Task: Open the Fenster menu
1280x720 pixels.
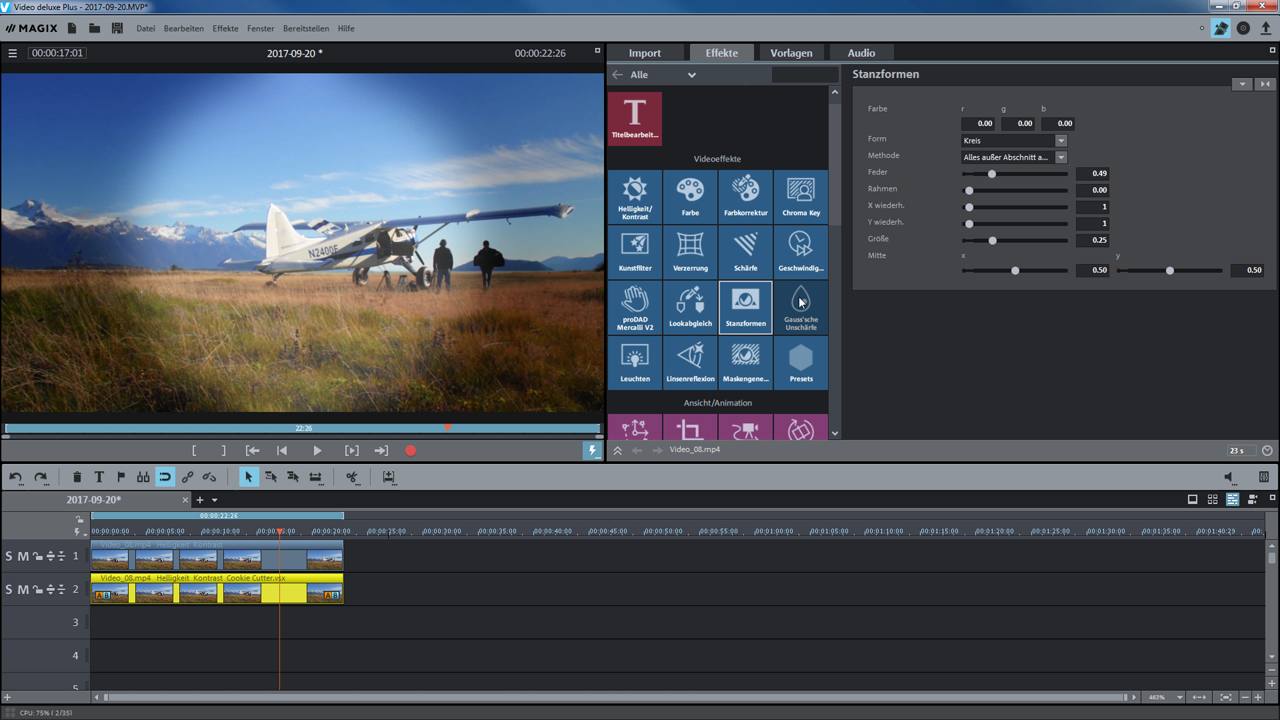Action: [261, 28]
